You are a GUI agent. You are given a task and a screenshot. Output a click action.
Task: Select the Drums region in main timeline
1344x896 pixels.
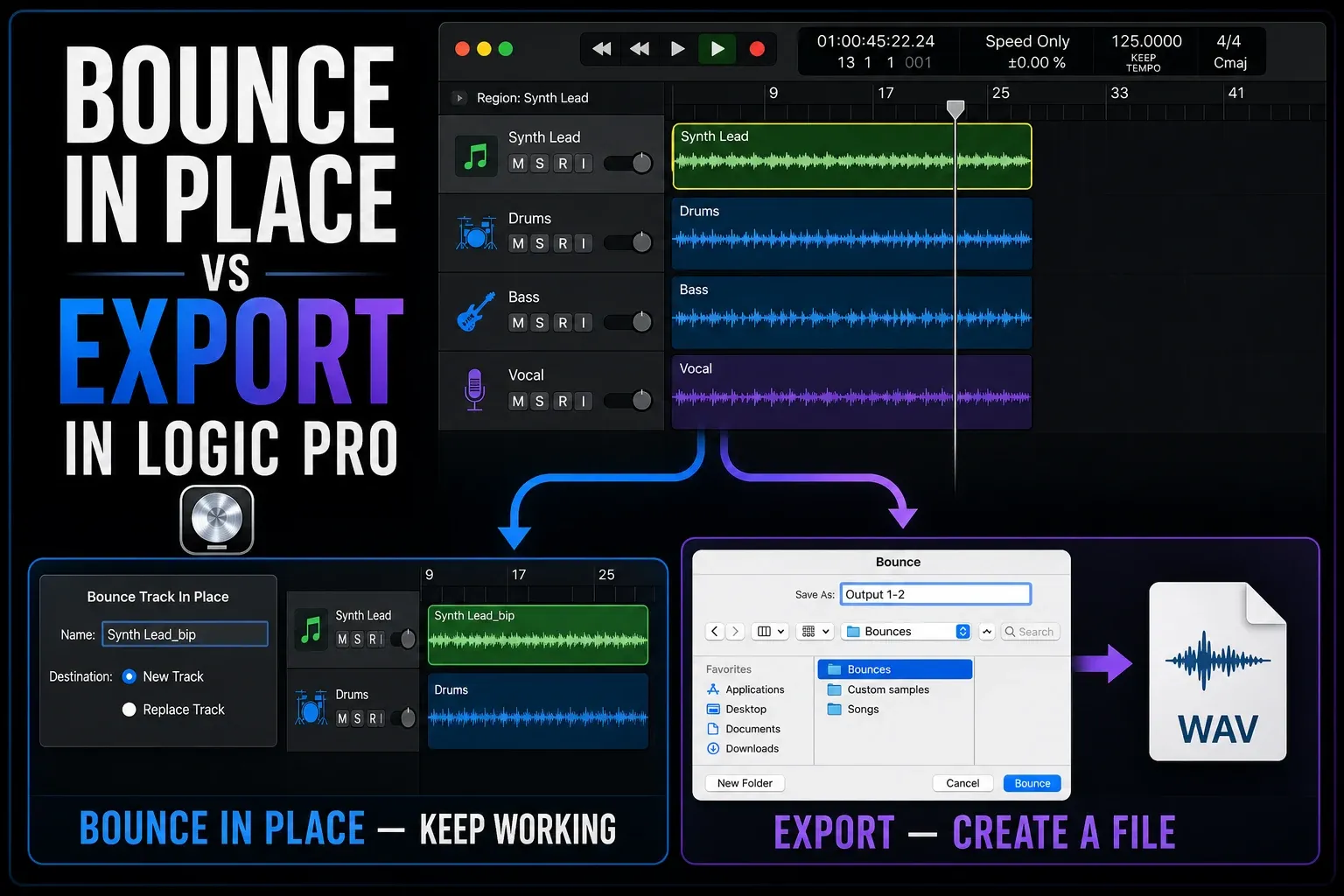[852, 234]
